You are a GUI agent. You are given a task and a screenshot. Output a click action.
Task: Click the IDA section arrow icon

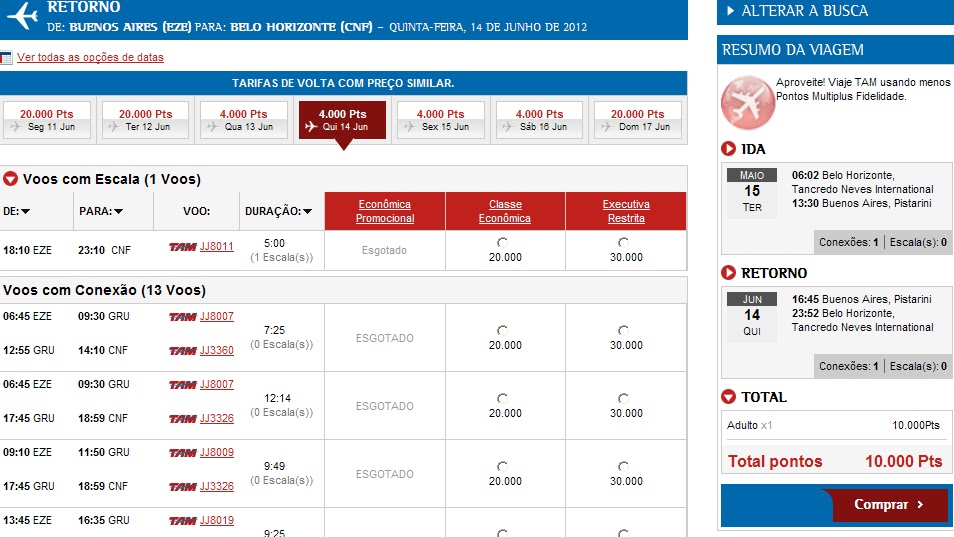click(x=728, y=149)
